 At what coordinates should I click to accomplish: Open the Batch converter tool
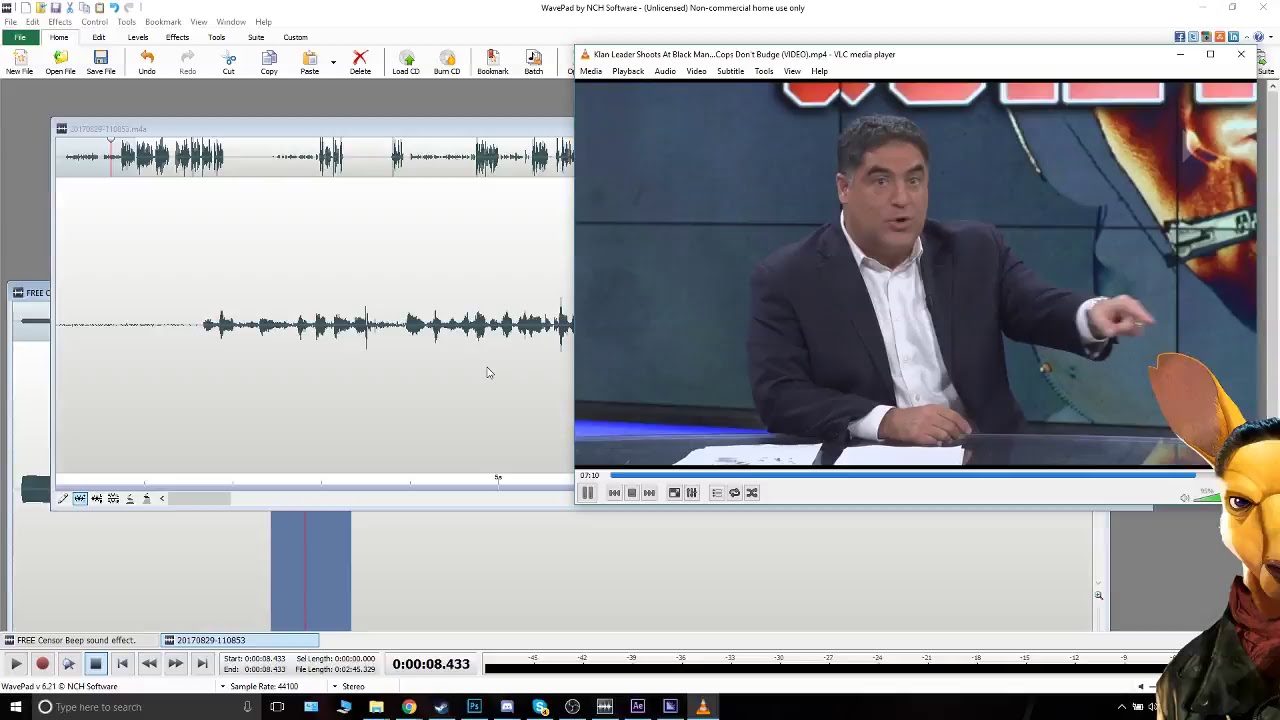534,62
